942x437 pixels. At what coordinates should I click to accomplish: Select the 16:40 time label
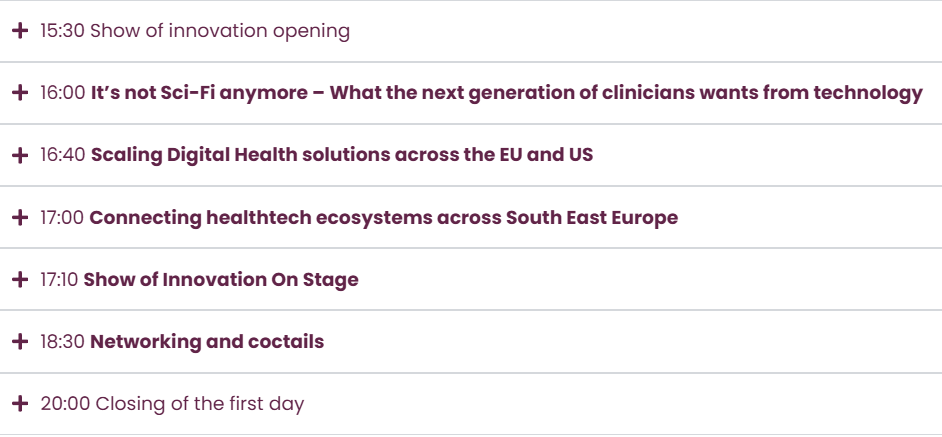(62, 155)
